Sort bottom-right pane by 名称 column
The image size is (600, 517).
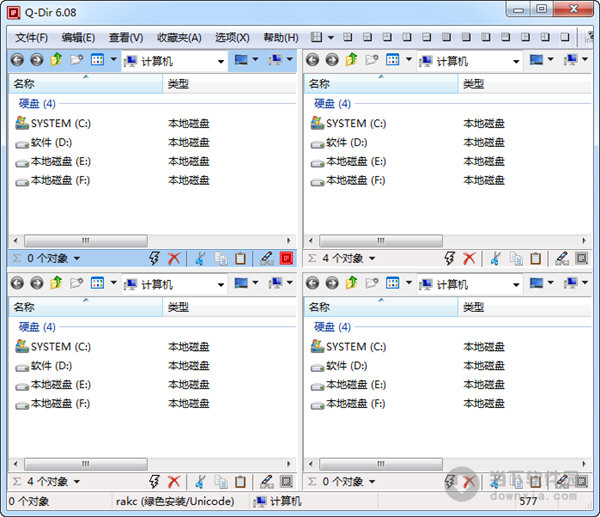381,307
